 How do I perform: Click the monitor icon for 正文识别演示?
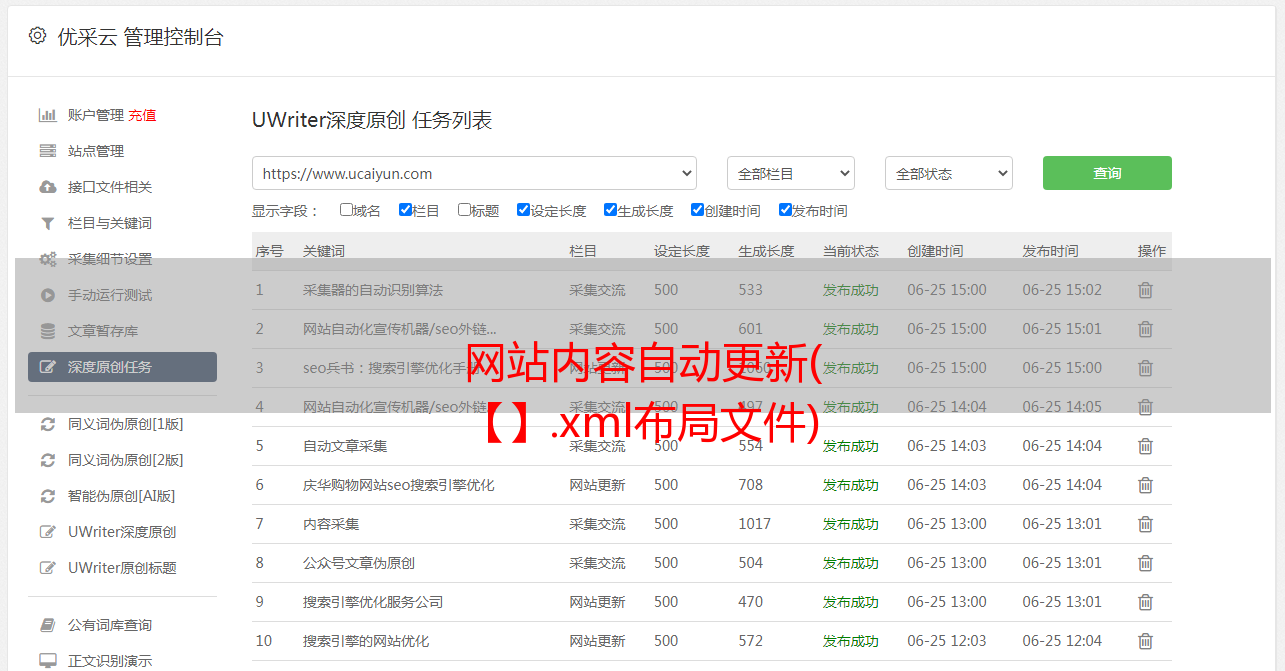coord(47,661)
